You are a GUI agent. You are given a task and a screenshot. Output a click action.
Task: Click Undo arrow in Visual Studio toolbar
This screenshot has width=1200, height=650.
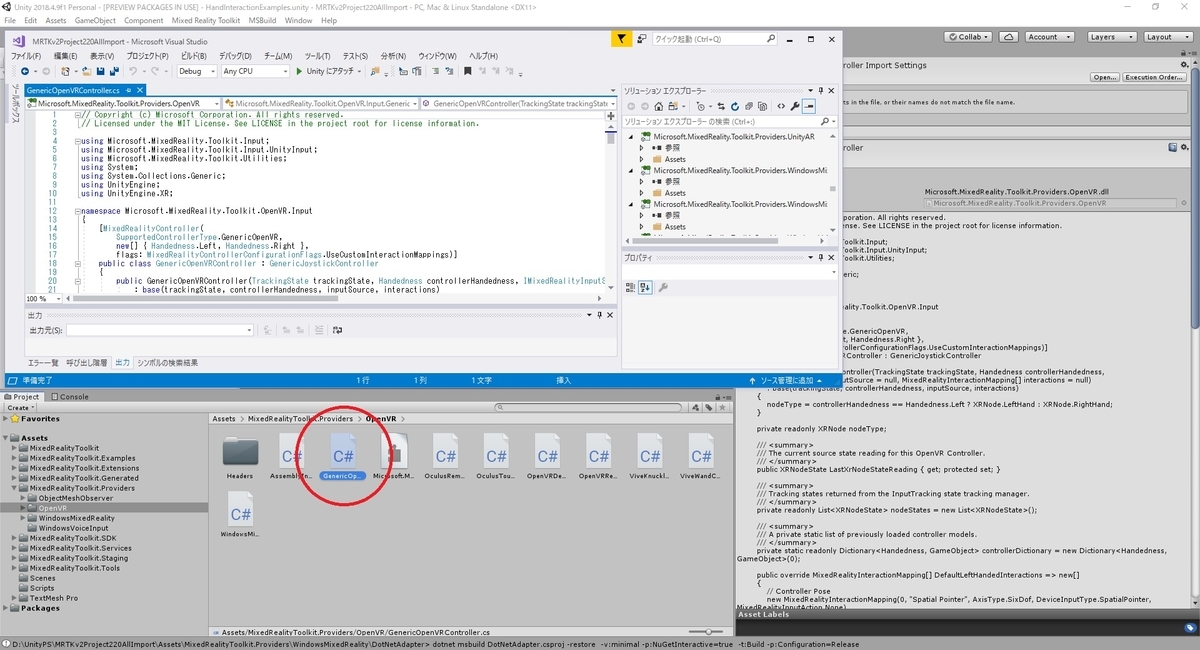[x=133, y=71]
